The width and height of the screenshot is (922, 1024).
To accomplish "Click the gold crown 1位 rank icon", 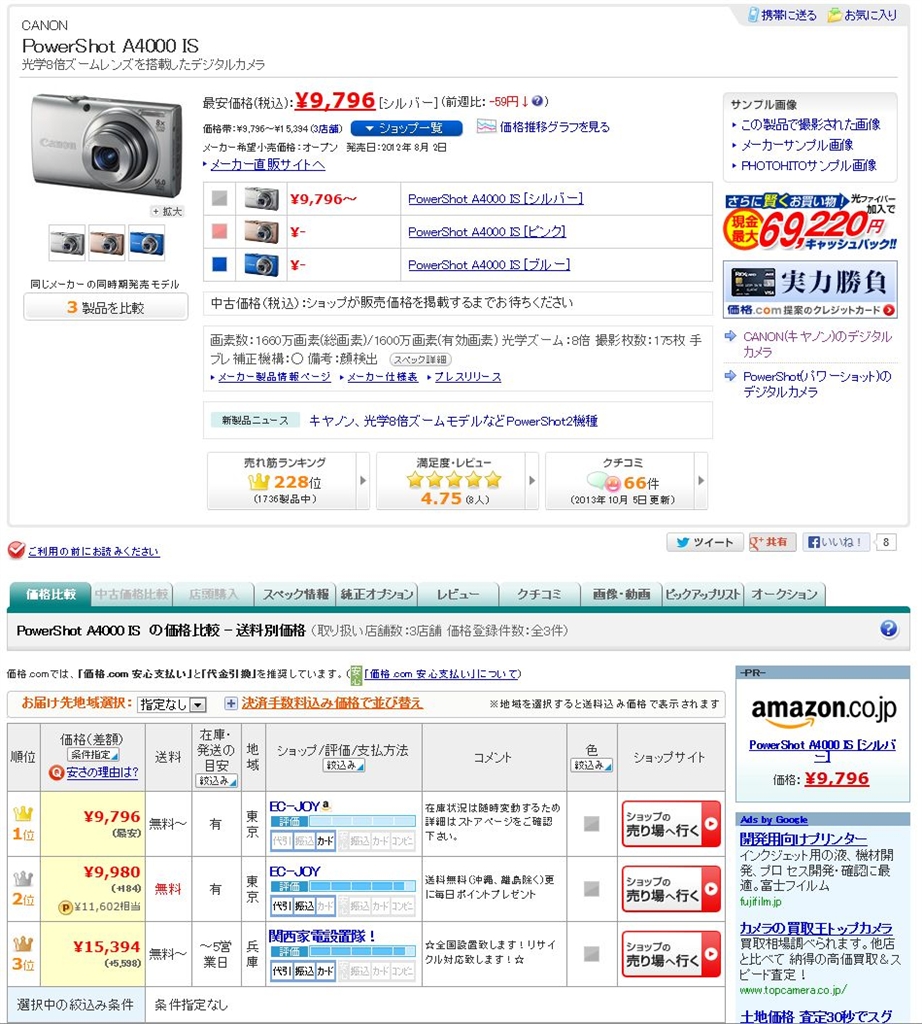I will click(23, 814).
